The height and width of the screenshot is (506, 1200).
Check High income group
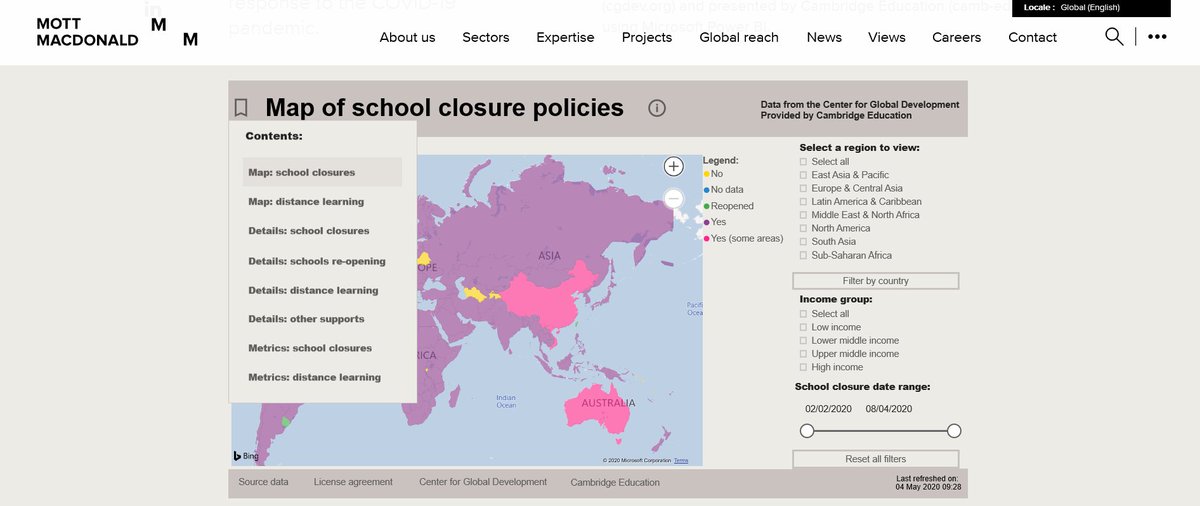(x=803, y=367)
